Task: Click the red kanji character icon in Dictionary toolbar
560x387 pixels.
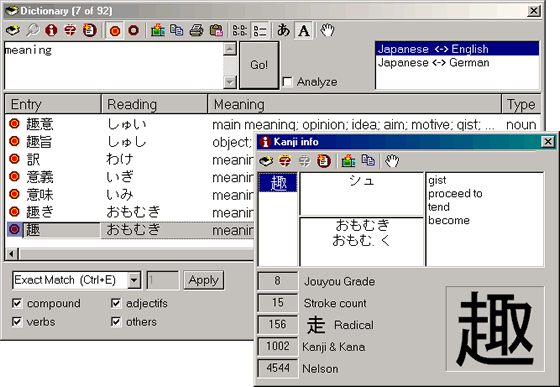Action: point(70,30)
